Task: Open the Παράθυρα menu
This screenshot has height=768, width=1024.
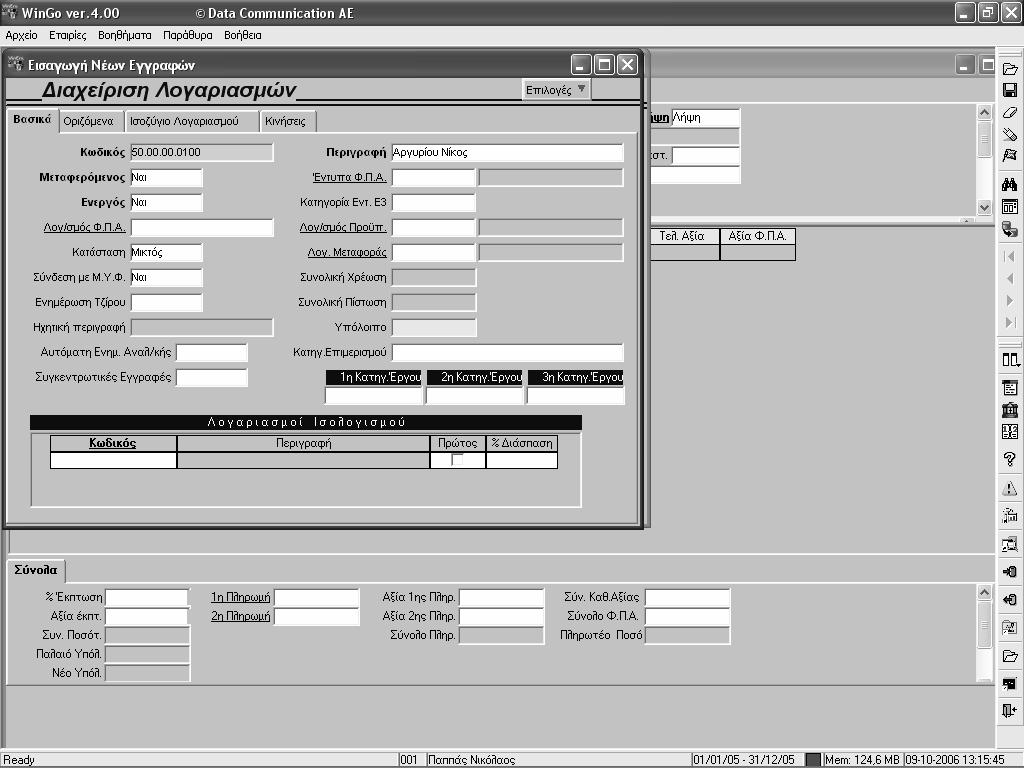Action: [188, 35]
